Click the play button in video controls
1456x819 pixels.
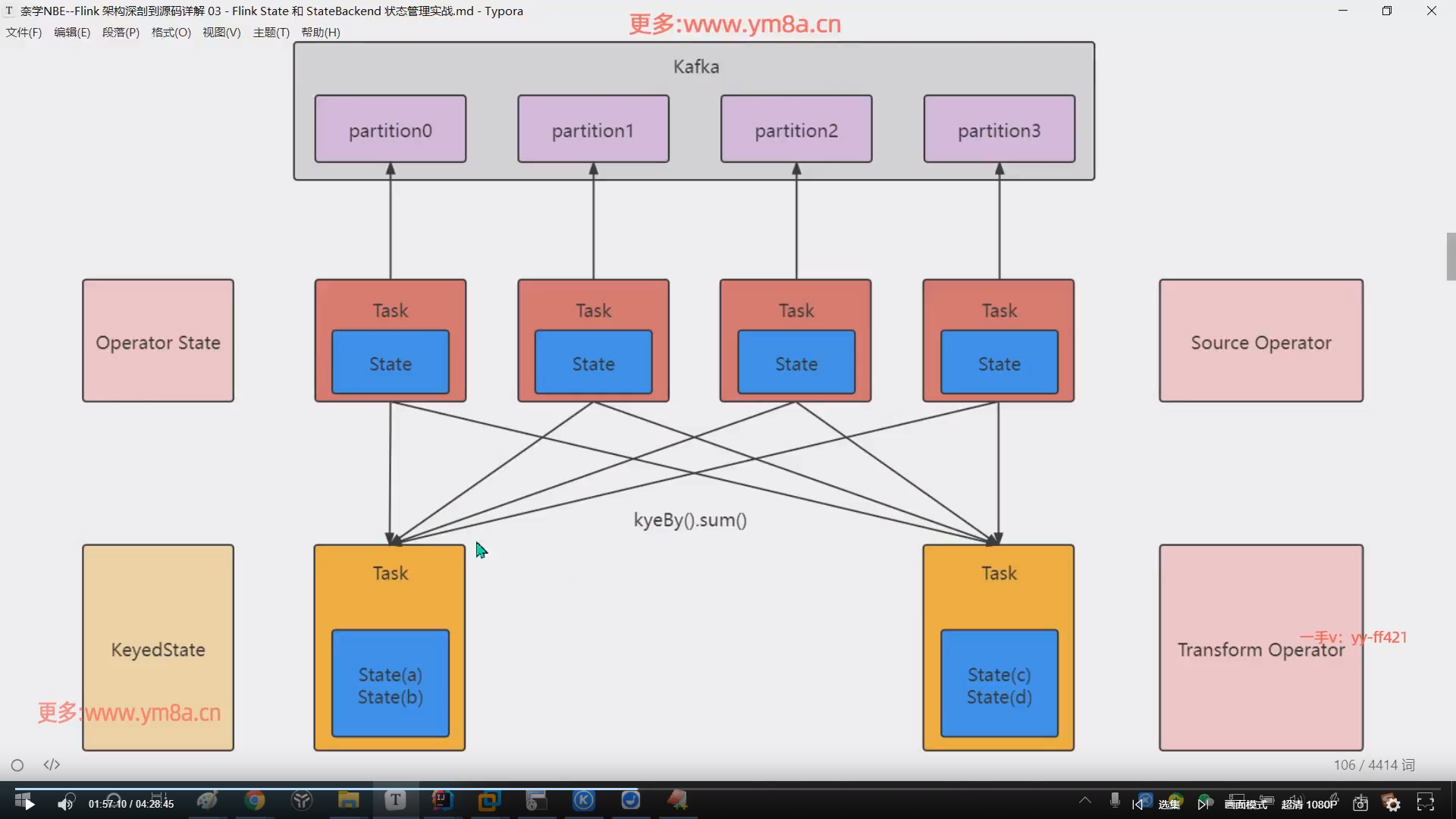pyautogui.click(x=29, y=804)
